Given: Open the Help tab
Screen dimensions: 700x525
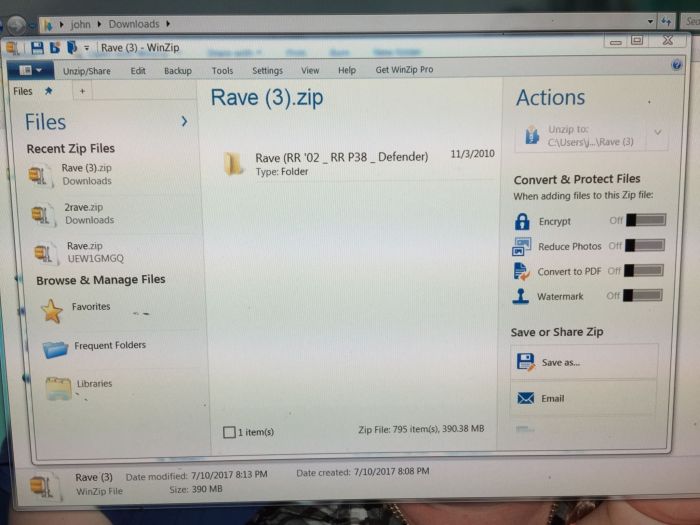Looking at the screenshot, I should 347,70.
